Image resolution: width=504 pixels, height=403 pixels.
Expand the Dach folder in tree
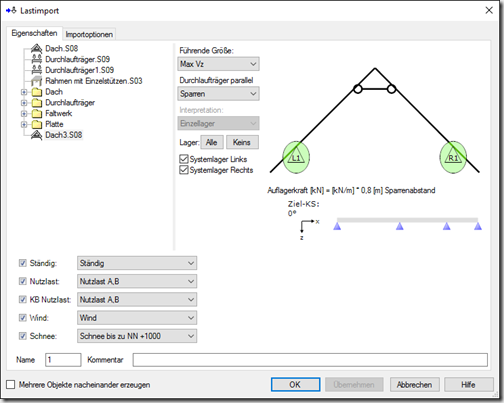[x=24, y=92]
